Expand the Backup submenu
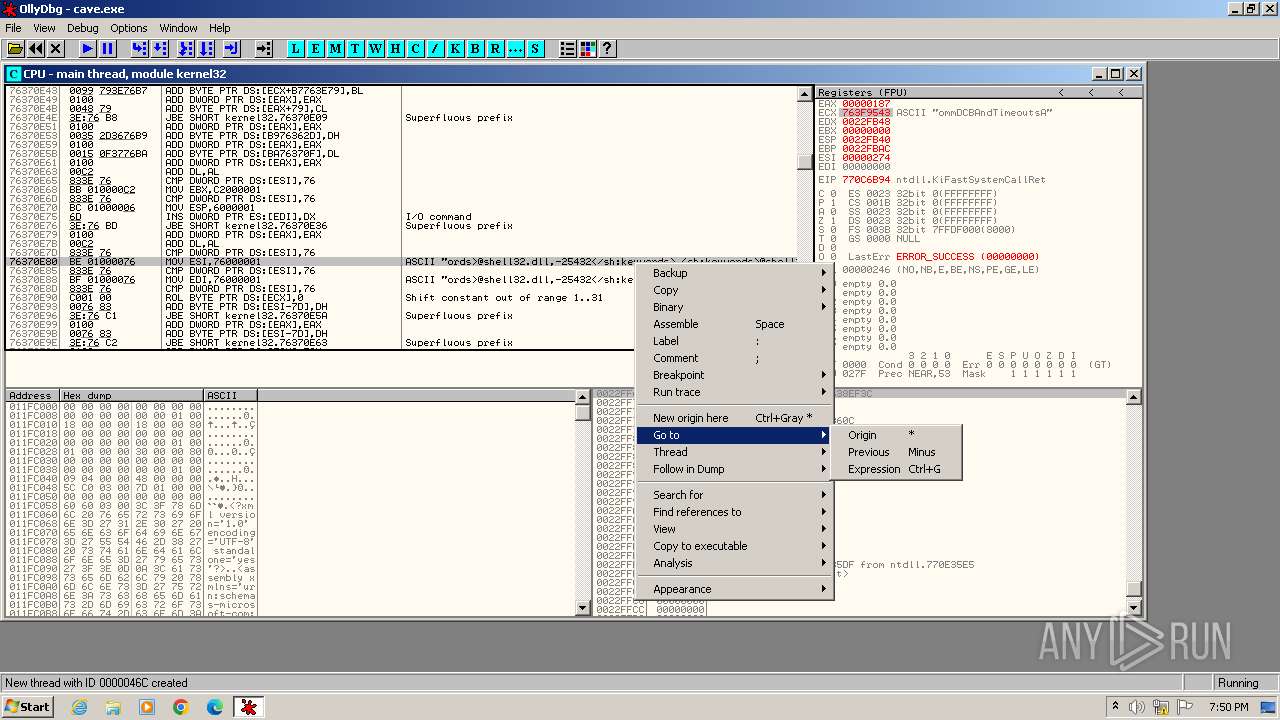The image size is (1280, 720). click(x=735, y=273)
